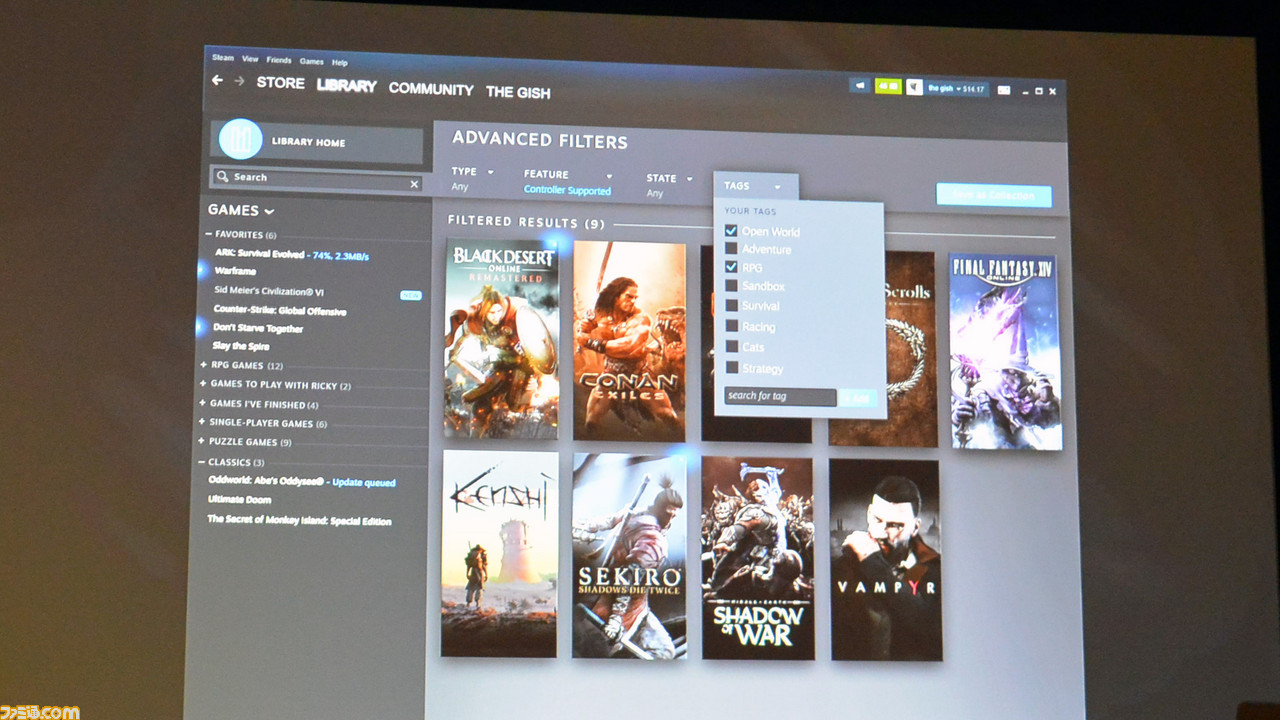Clear the search with the X icon
1280x720 pixels.
(x=414, y=184)
